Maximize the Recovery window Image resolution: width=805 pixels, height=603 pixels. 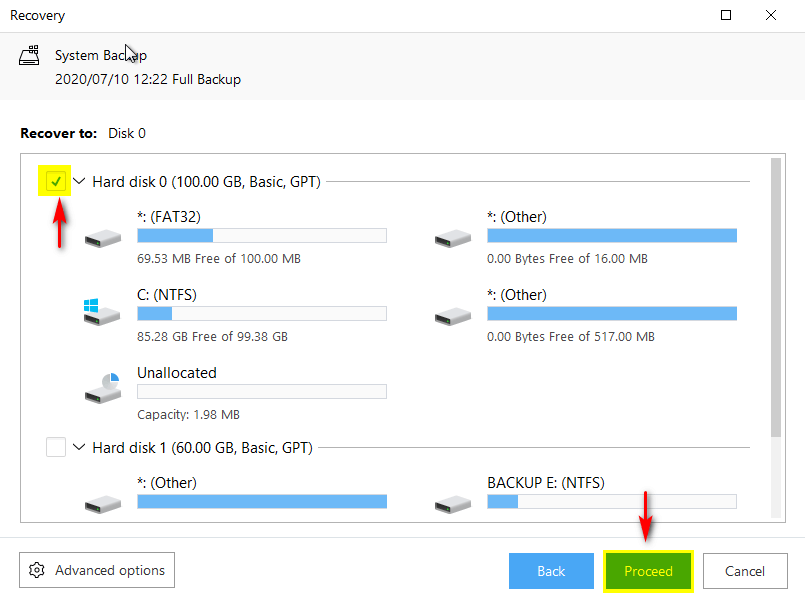[x=726, y=15]
